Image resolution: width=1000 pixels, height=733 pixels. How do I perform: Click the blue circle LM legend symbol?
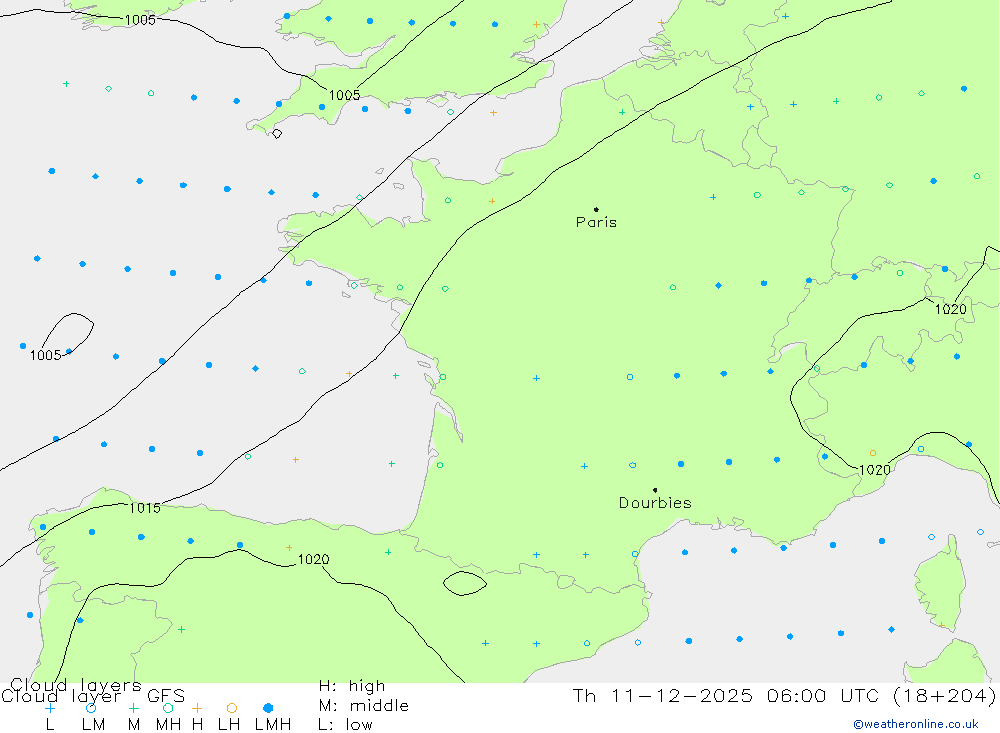pos(91,708)
